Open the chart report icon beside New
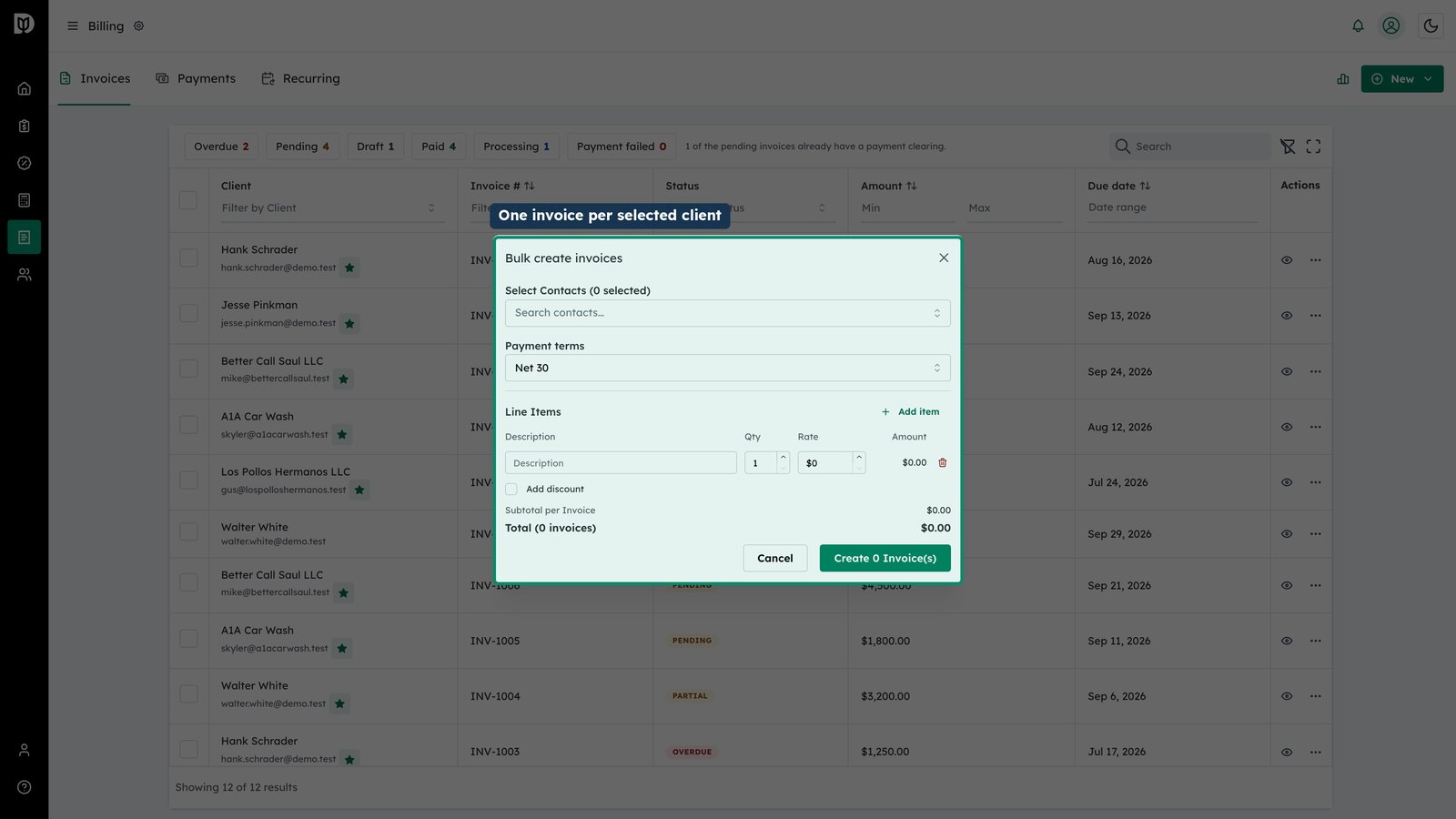This screenshot has height=819, width=1456. pos(1343,79)
